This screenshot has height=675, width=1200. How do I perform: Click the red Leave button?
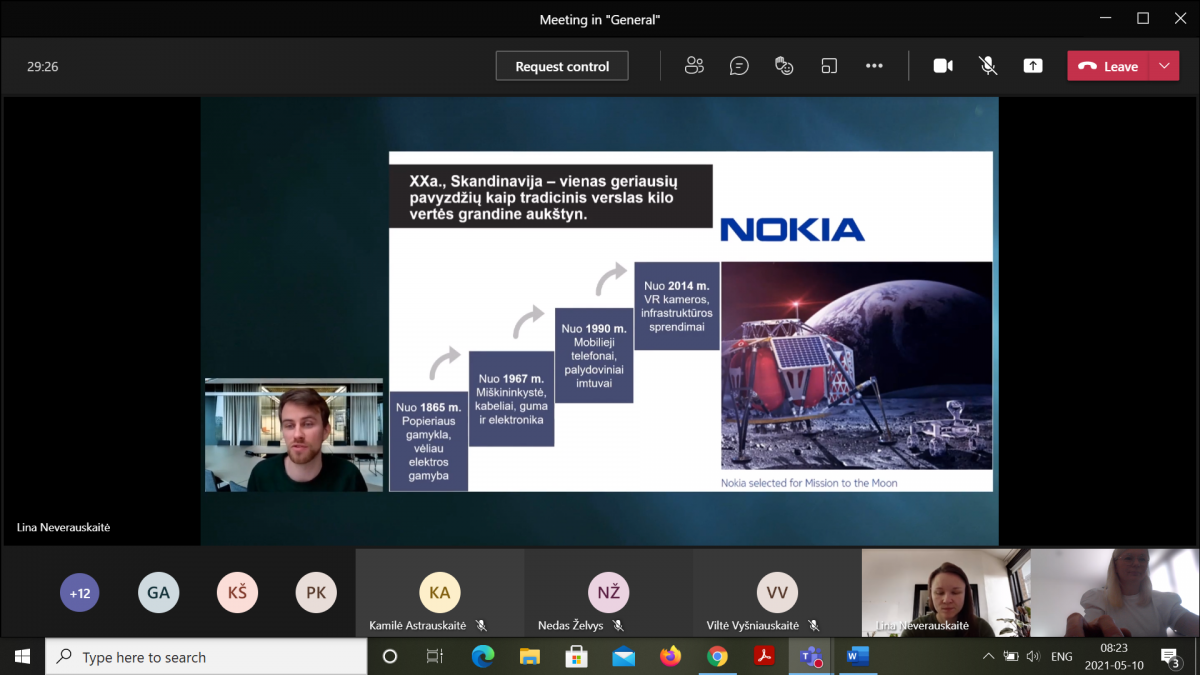point(1108,66)
